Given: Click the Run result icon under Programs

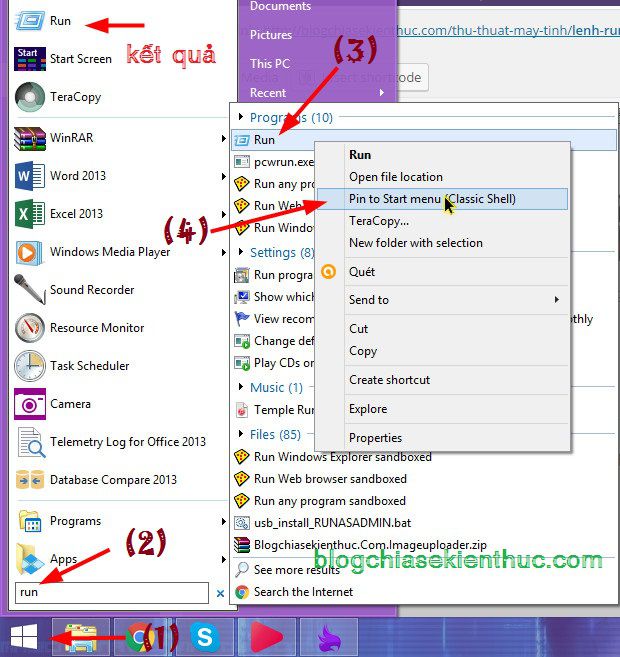Looking at the screenshot, I should point(242,140).
